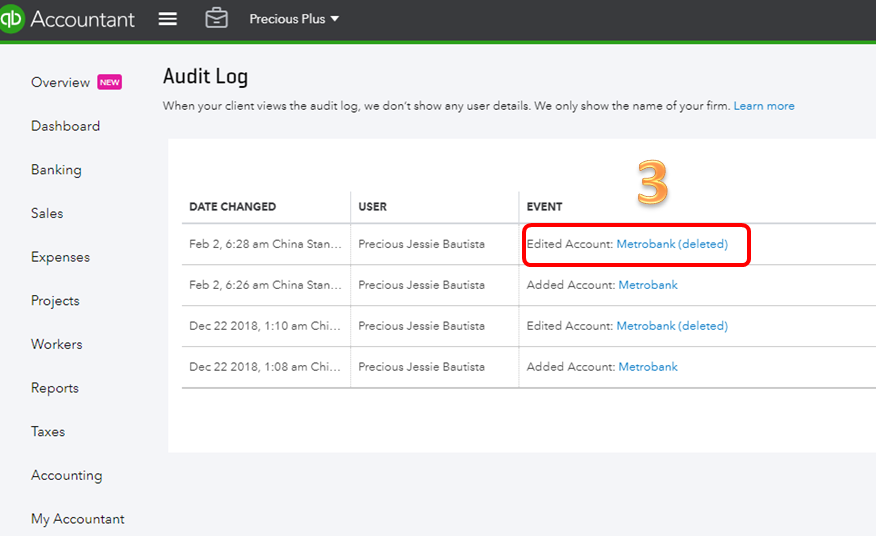The height and width of the screenshot is (536, 876).
Task: Open the Overview menu item
Action: click(x=61, y=82)
